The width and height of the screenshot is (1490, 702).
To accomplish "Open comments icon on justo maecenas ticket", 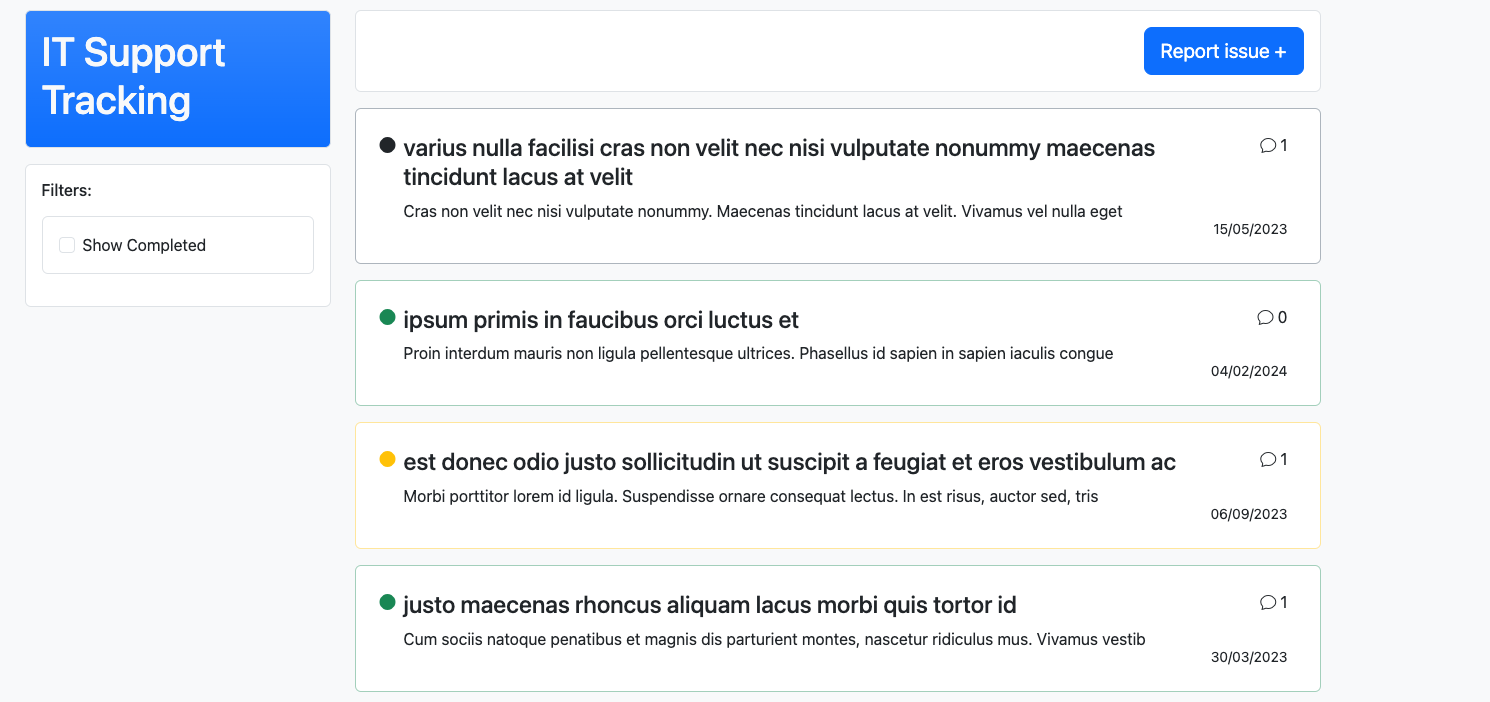I will [1268, 603].
